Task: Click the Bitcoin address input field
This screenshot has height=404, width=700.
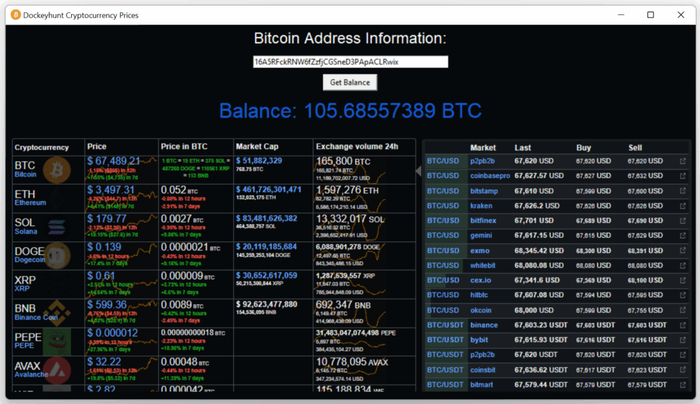Action: 350,62
